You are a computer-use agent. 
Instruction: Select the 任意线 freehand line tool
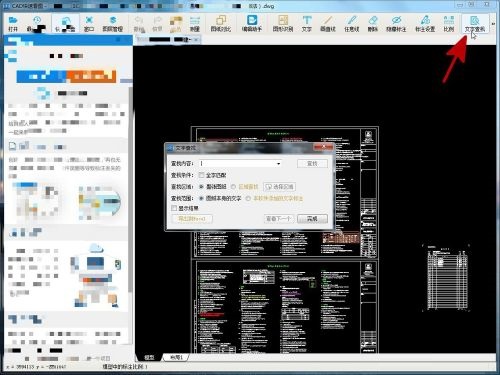click(351, 24)
